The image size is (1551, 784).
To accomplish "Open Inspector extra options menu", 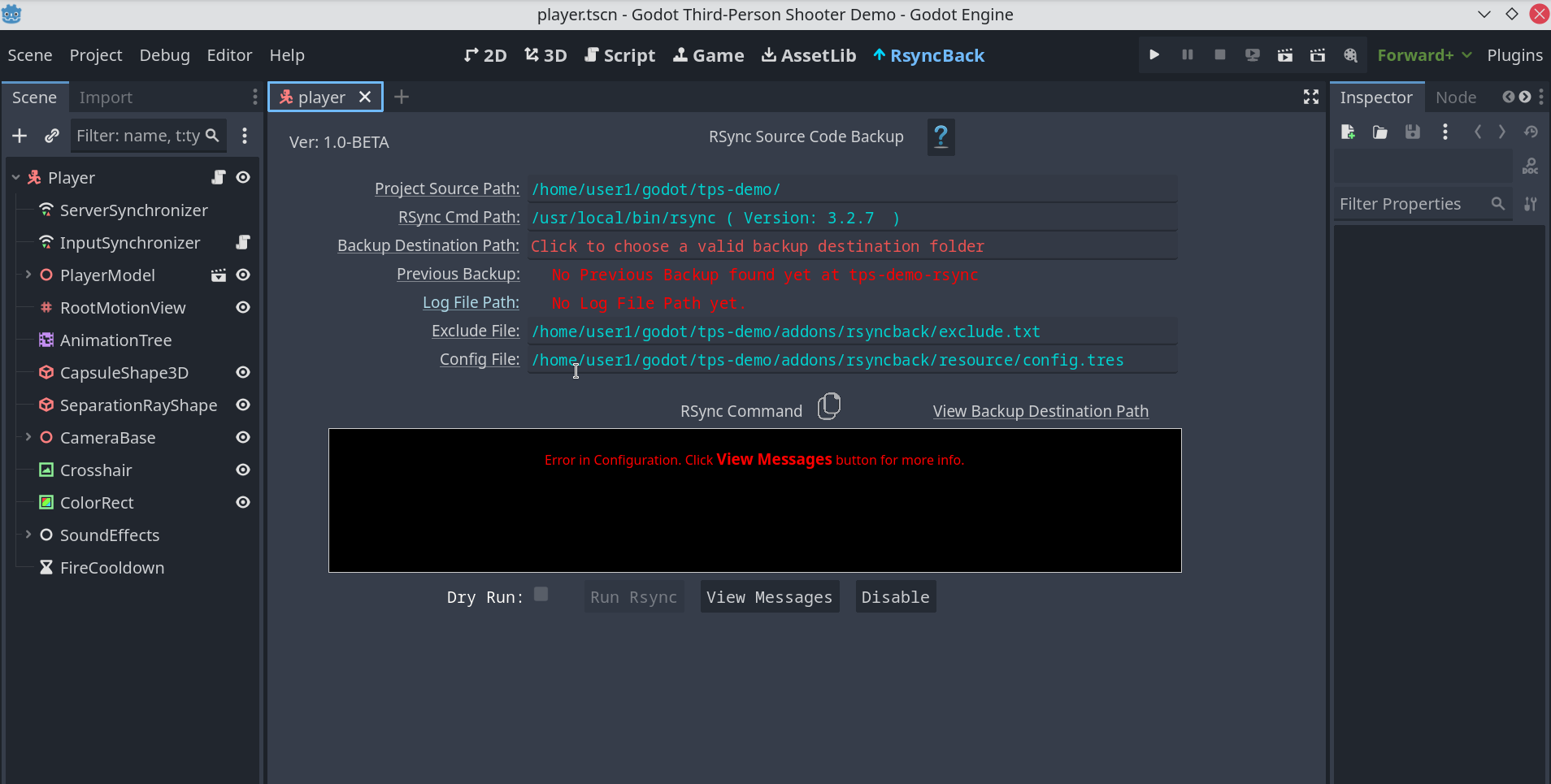I will click(1445, 132).
